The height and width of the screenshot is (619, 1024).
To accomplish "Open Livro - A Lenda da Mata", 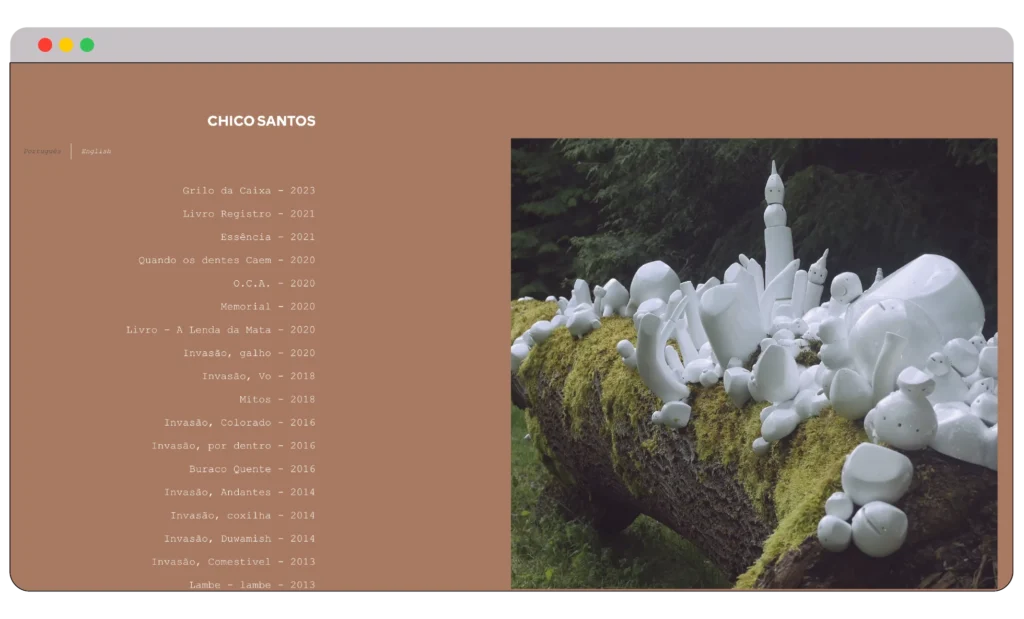I will click(x=220, y=330).
